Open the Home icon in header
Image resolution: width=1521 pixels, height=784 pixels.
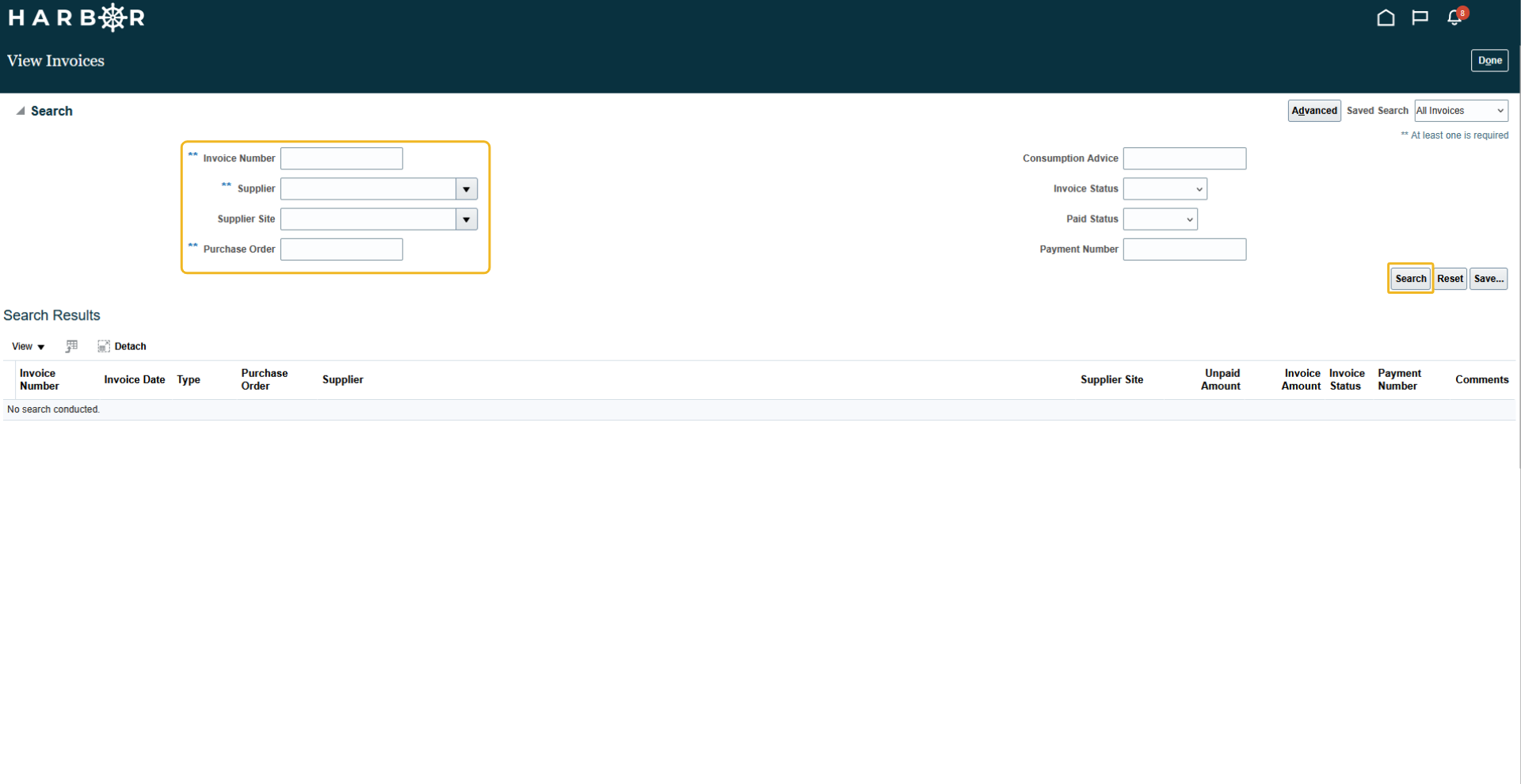[1386, 17]
